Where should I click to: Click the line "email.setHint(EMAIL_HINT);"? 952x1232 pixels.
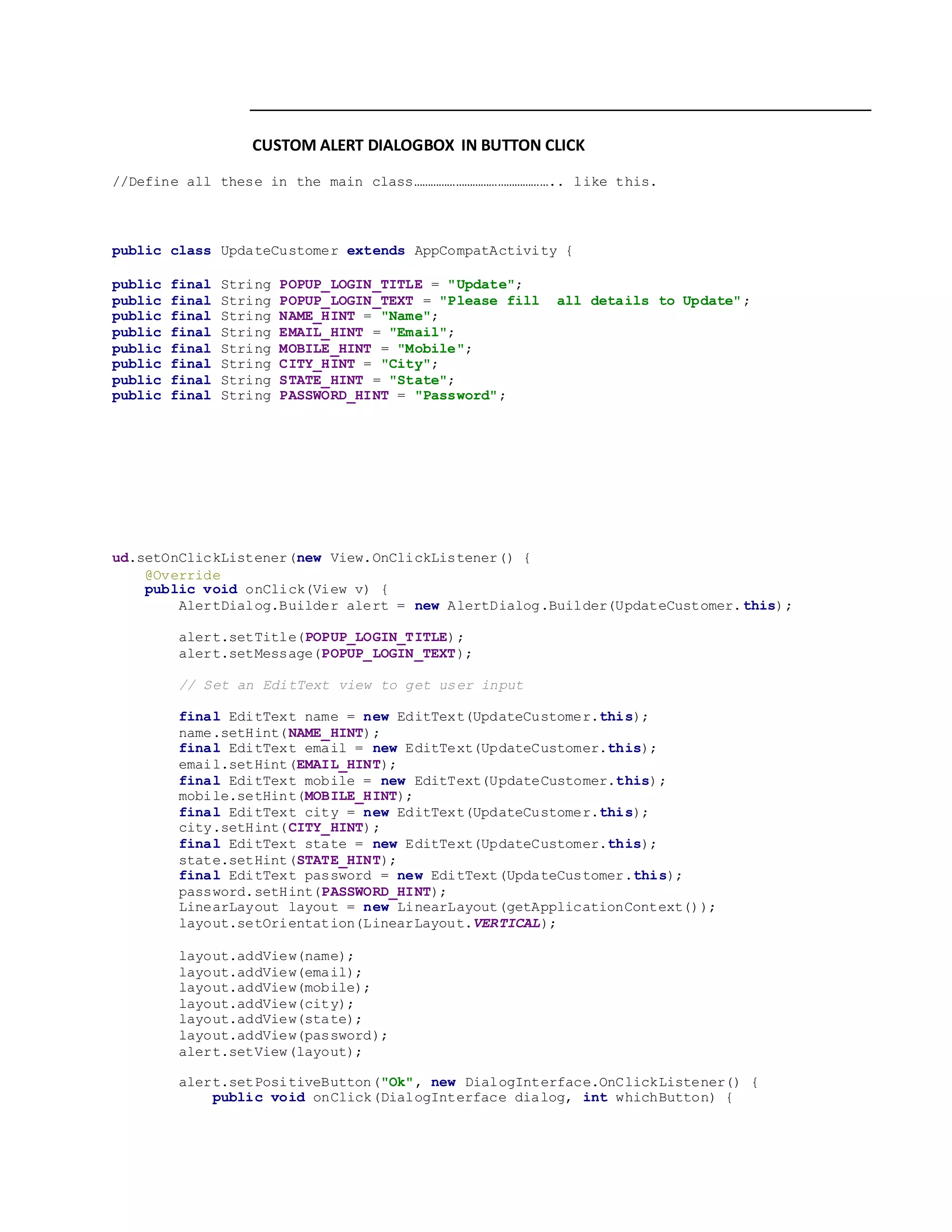click(288, 764)
